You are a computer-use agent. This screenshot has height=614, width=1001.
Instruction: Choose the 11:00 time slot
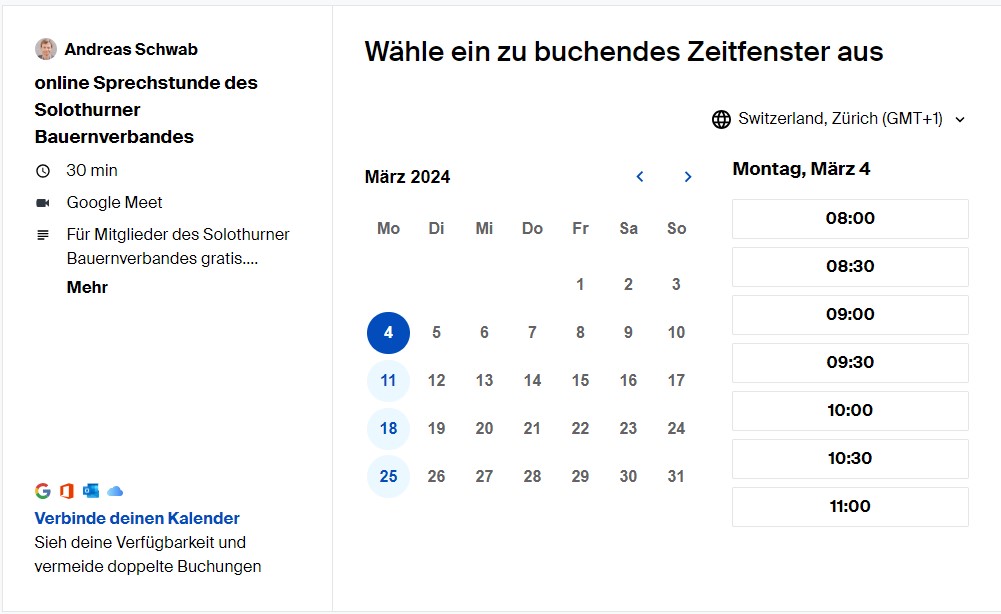(850, 506)
